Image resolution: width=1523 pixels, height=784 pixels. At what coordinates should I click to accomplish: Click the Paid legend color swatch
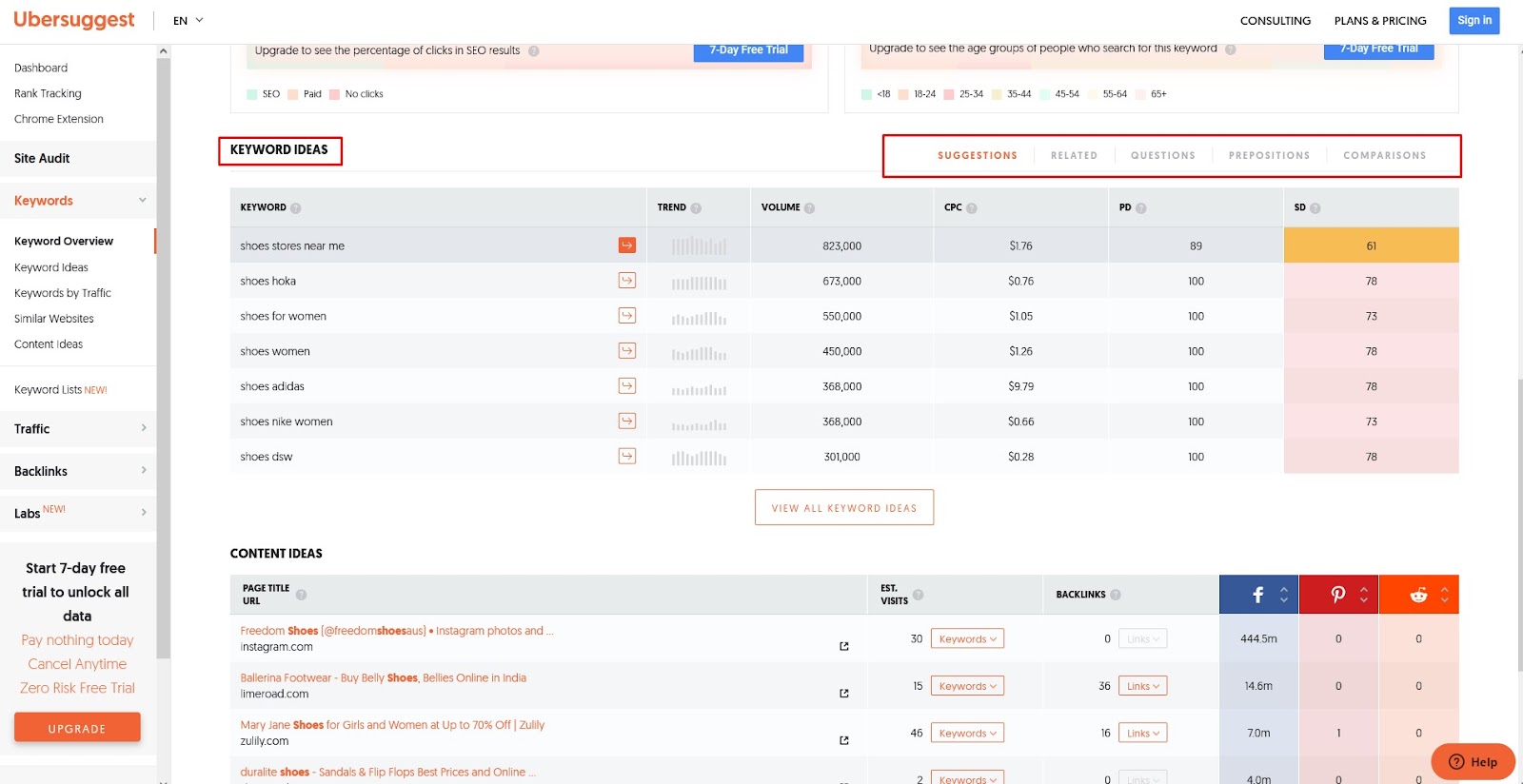(293, 94)
